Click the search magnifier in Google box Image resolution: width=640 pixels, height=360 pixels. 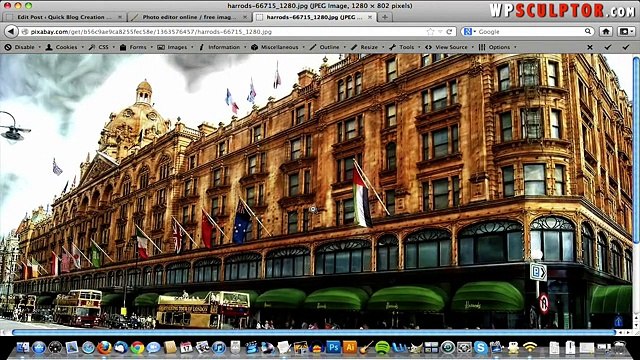click(588, 31)
